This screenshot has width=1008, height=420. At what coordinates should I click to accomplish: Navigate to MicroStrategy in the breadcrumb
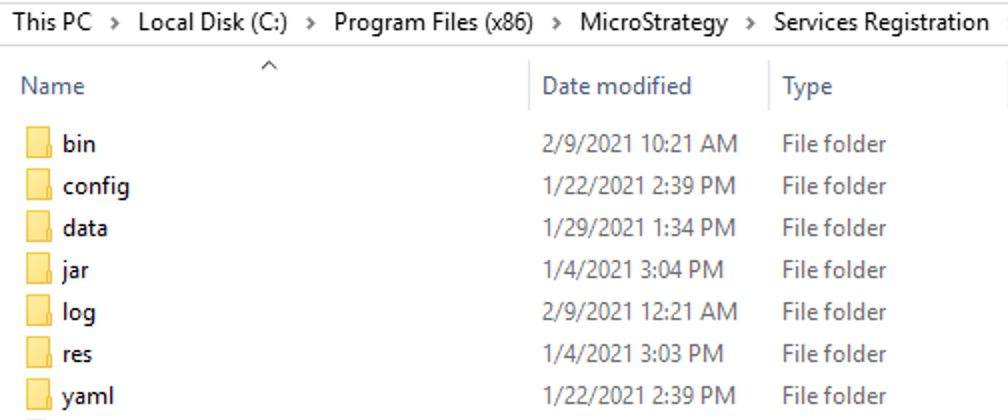pos(653,22)
